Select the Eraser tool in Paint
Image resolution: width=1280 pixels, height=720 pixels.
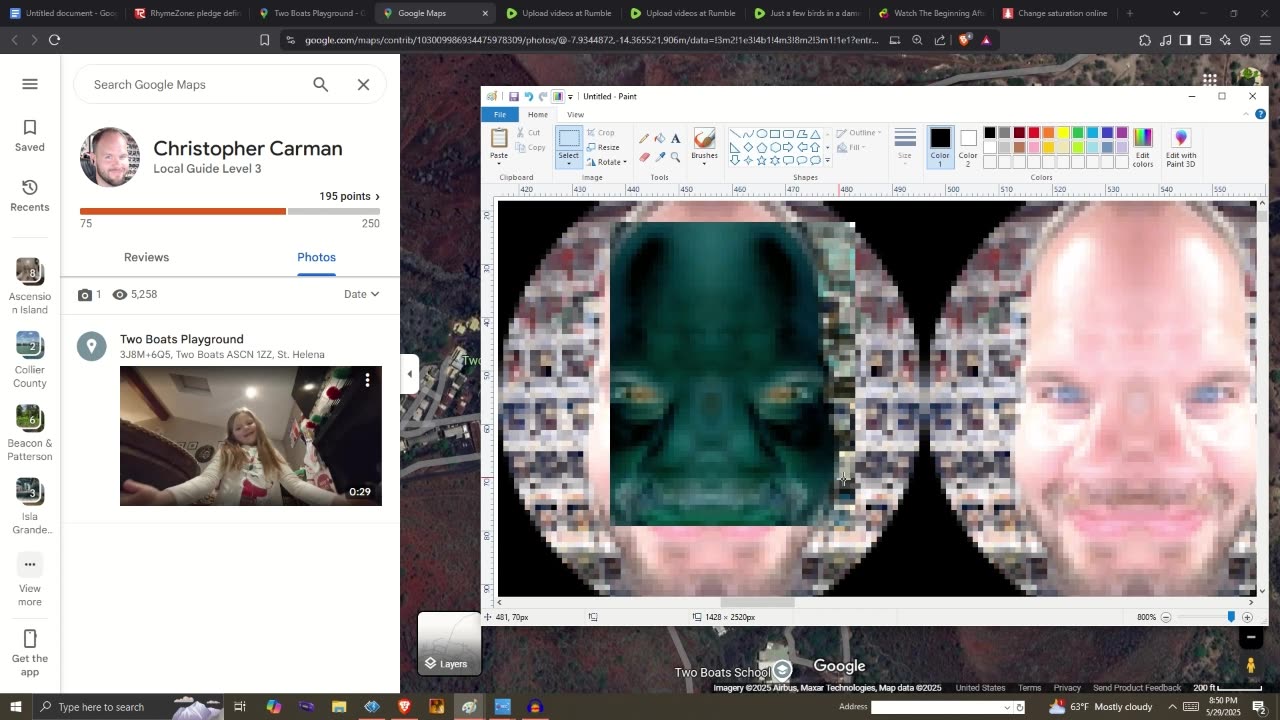[644, 157]
